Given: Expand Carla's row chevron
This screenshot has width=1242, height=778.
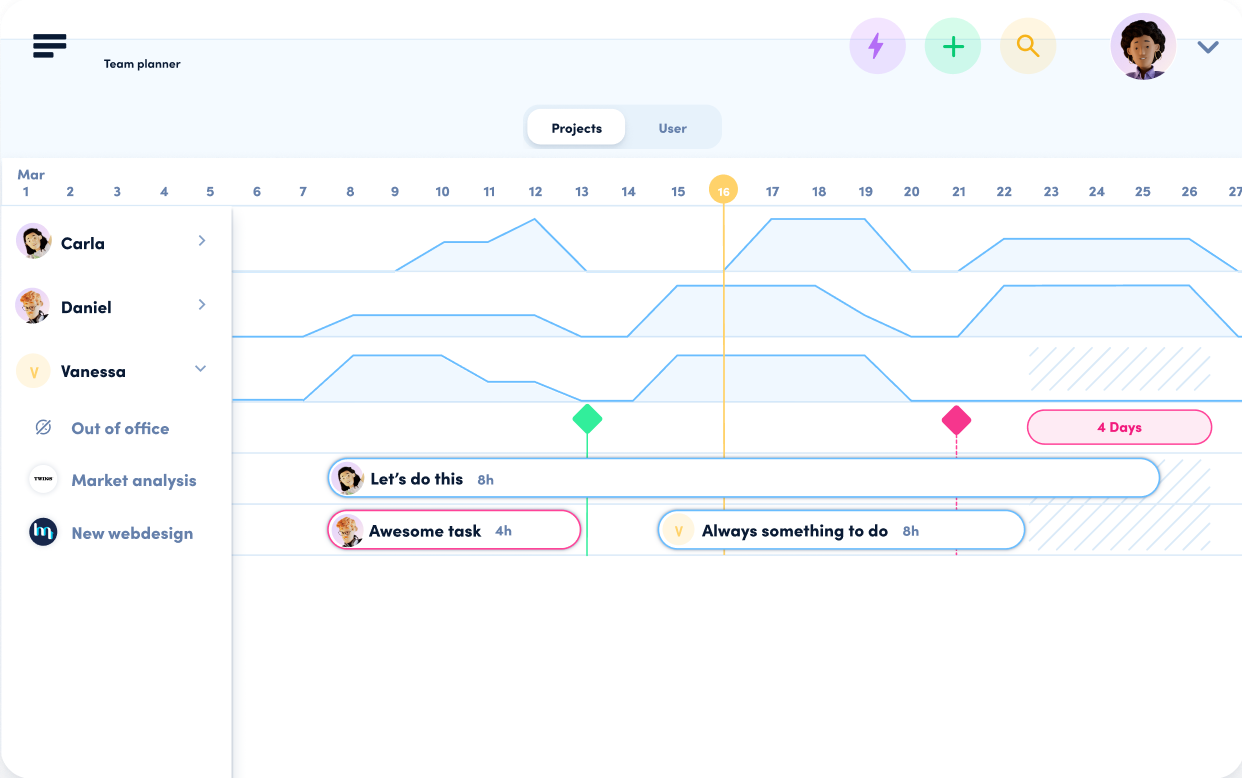Looking at the screenshot, I should (x=202, y=241).
